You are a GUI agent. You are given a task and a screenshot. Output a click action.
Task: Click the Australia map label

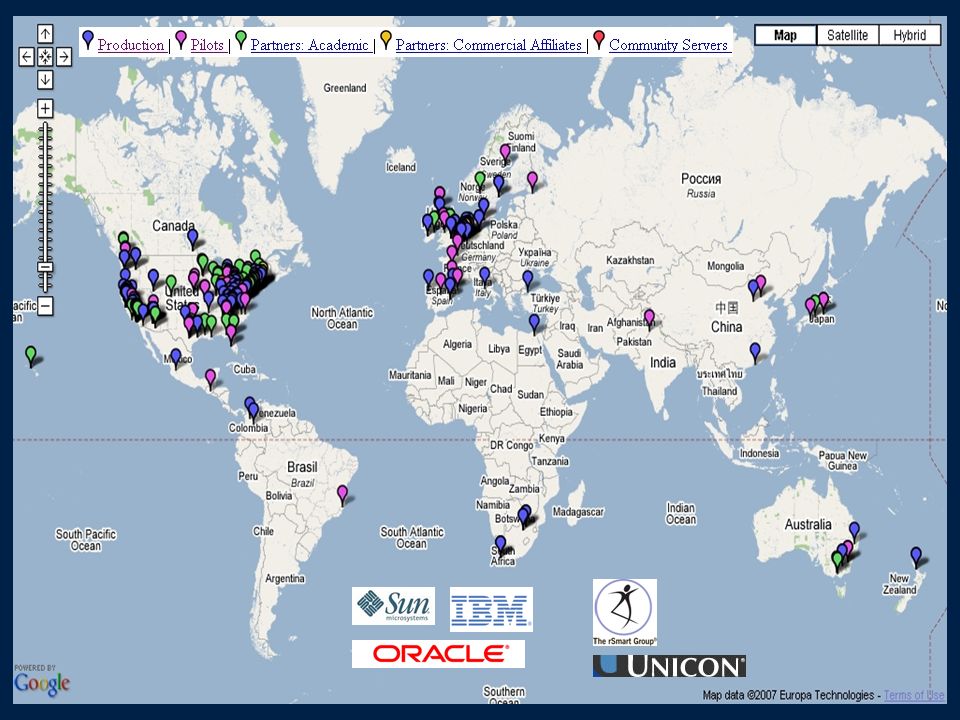click(x=808, y=525)
